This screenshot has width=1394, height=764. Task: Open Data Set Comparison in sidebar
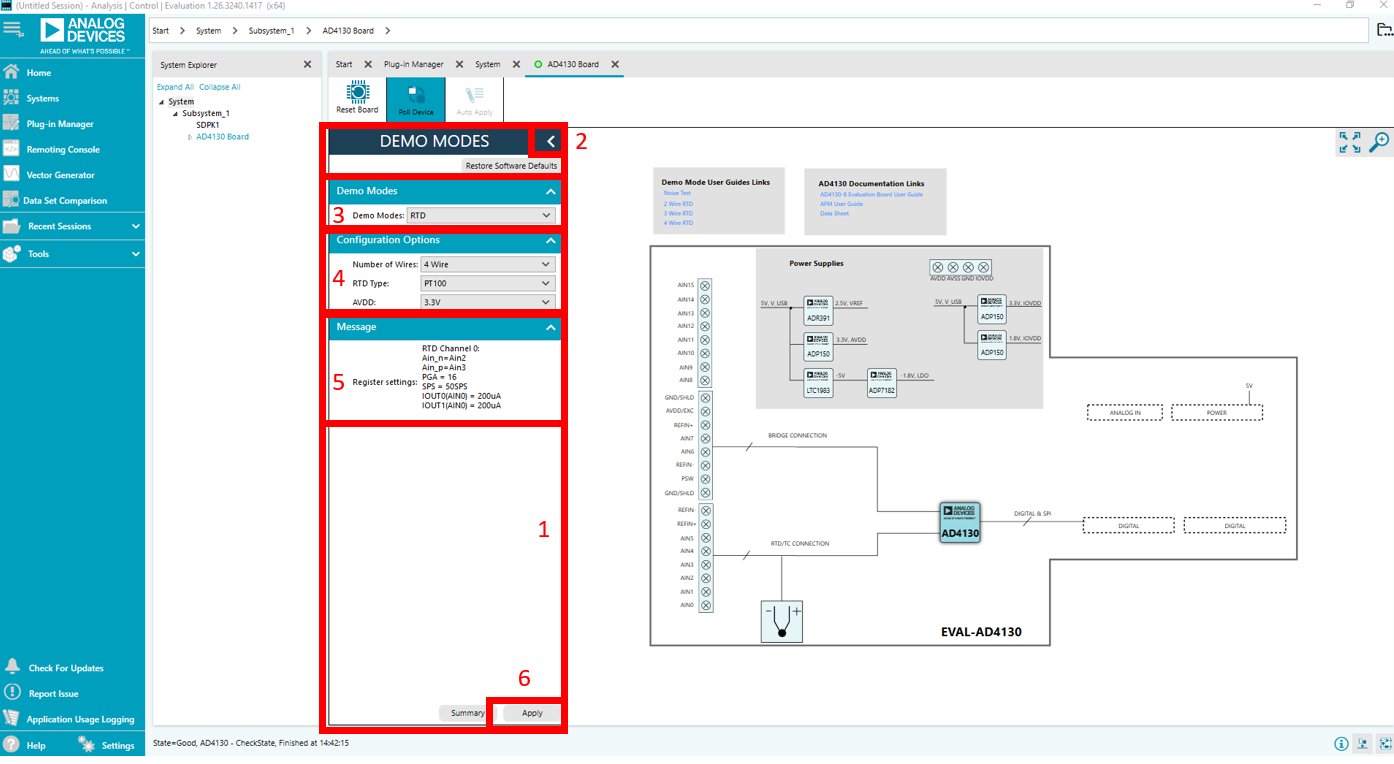[x=65, y=200]
